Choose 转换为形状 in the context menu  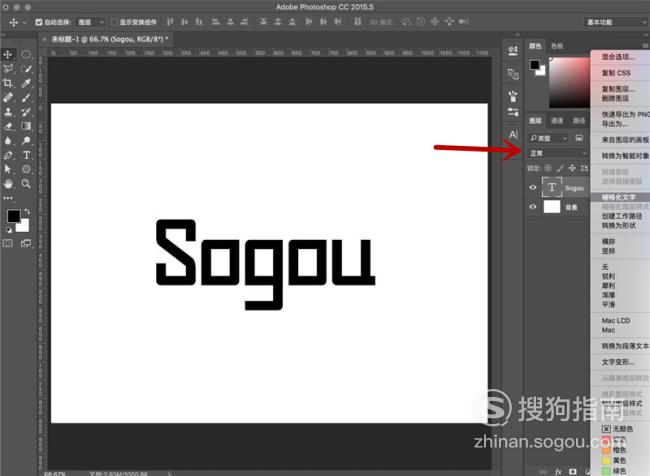point(620,226)
